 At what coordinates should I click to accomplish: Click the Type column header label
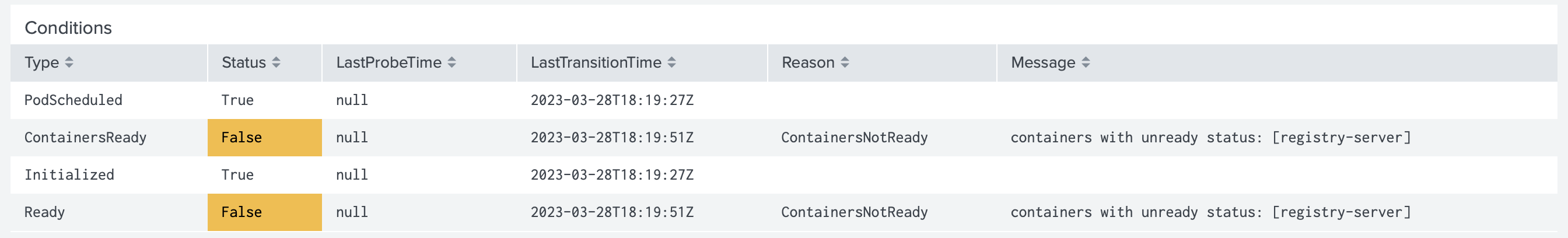click(x=41, y=62)
